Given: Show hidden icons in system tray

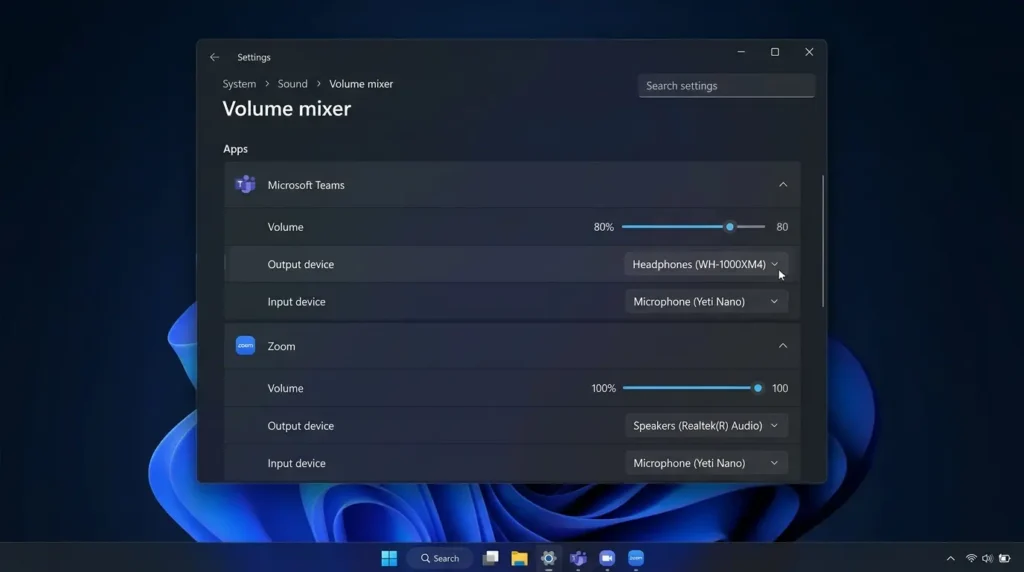Looking at the screenshot, I should pos(951,558).
